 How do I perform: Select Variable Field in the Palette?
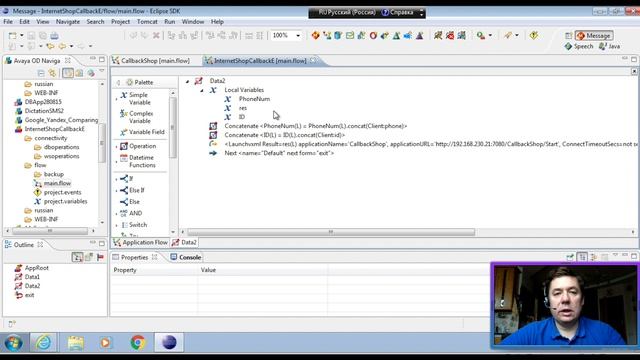coord(142,132)
